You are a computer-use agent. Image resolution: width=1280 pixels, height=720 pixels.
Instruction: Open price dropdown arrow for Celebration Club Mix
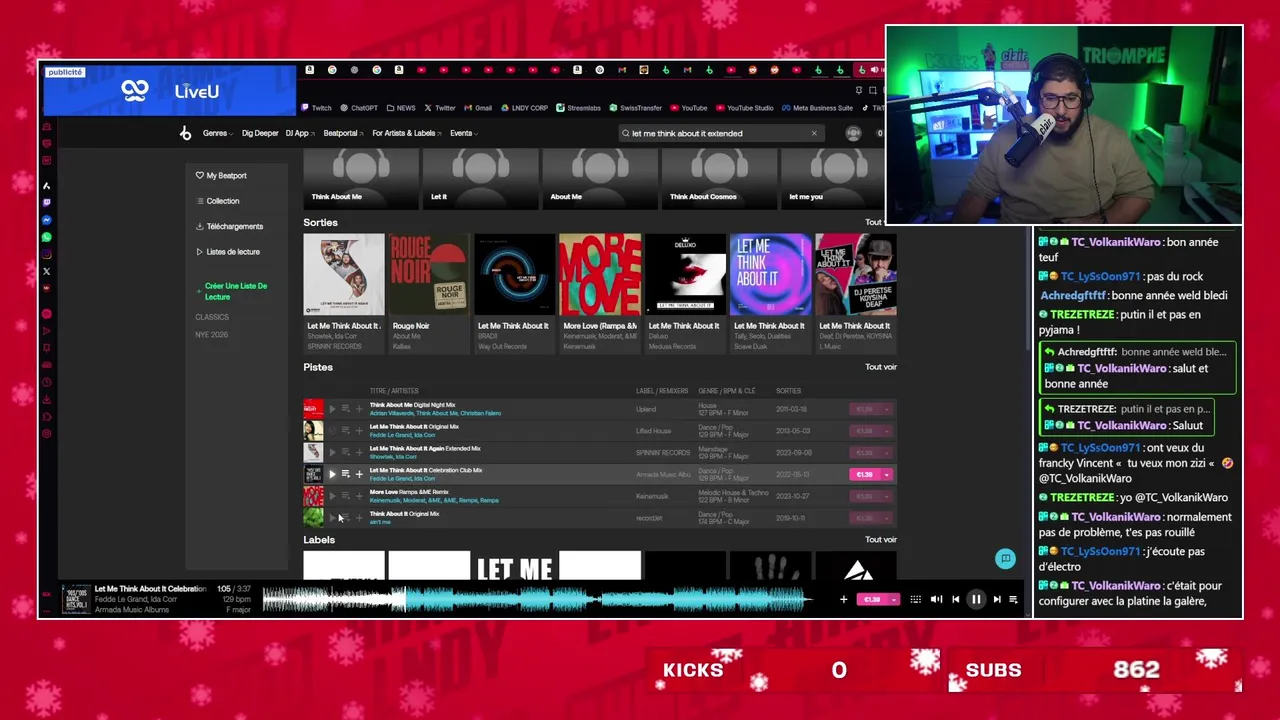coord(886,474)
